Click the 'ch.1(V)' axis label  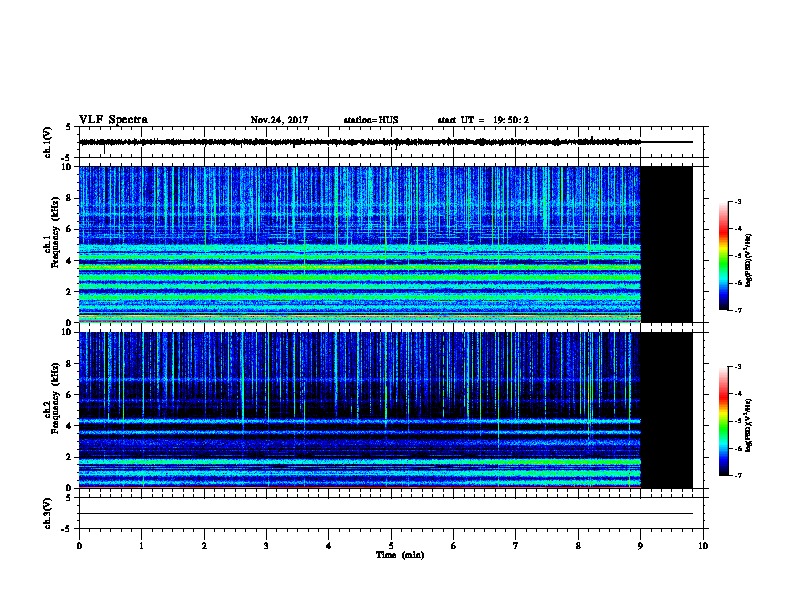48,142
